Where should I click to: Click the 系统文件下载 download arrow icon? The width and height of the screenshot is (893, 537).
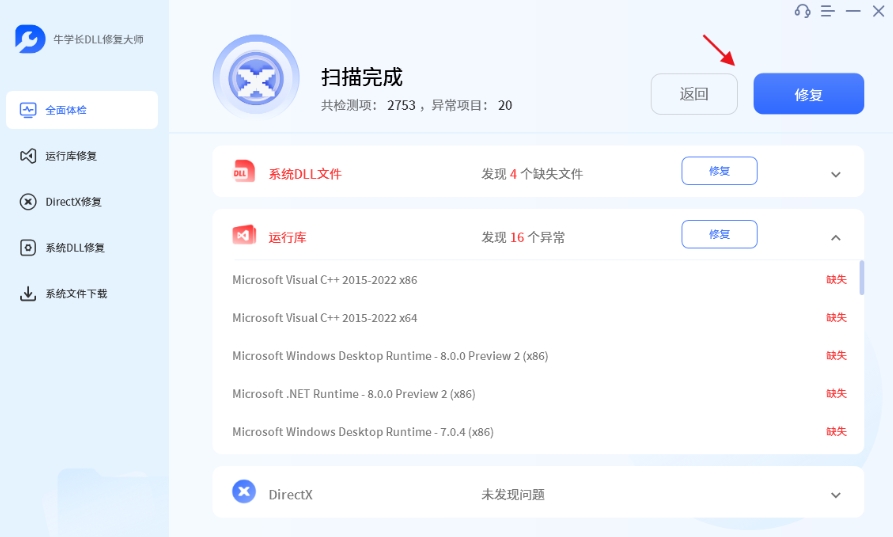(28, 294)
